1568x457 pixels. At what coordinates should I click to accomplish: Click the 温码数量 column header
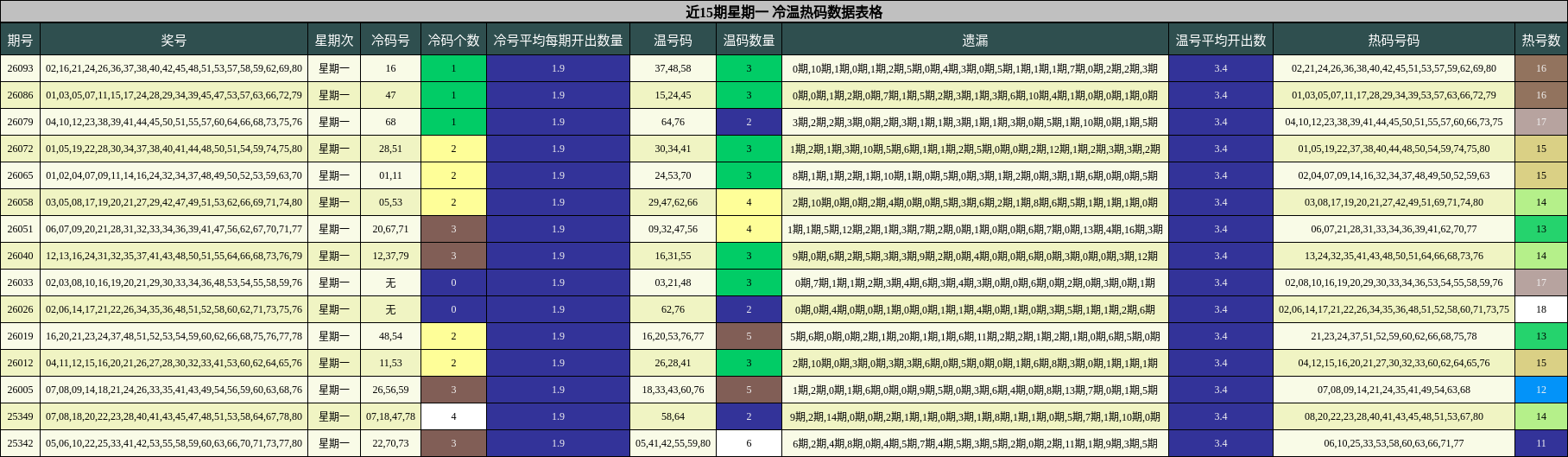pyautogui.click(x=749, y=40)
